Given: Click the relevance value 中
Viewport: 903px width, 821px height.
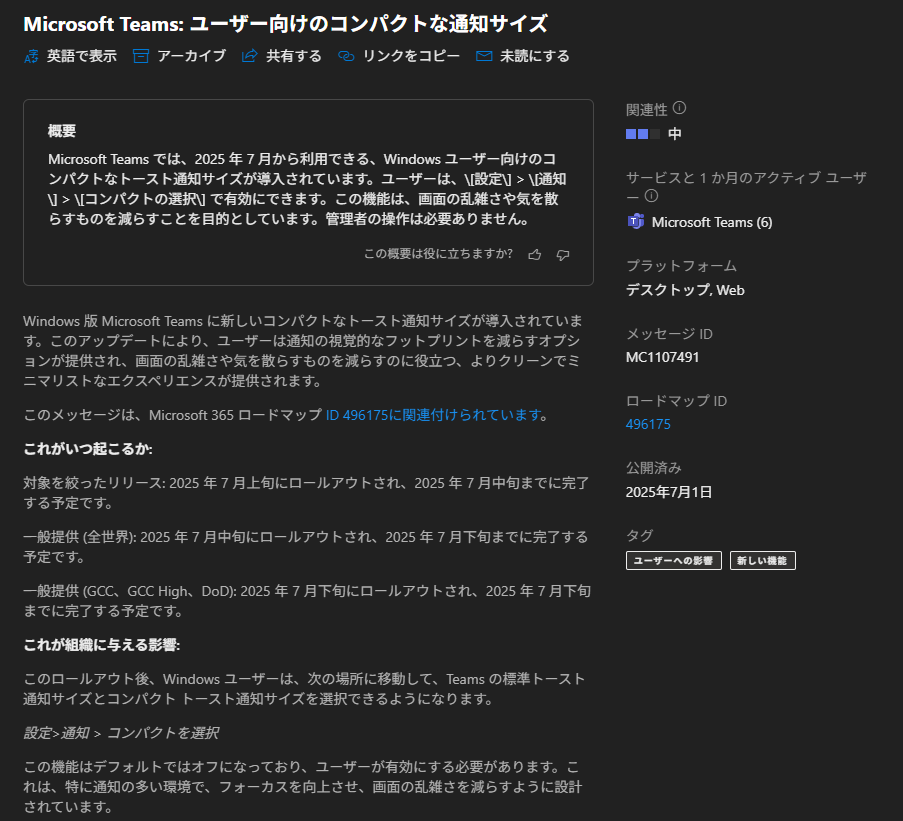Looking at the screenshot, I should click(674, 134).
